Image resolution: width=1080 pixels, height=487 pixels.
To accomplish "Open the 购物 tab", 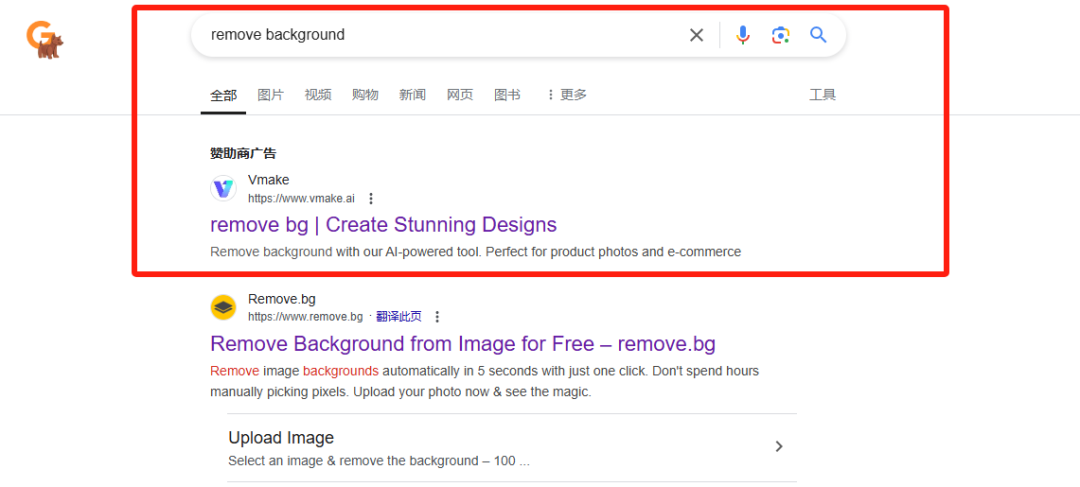I will [365, 94].
